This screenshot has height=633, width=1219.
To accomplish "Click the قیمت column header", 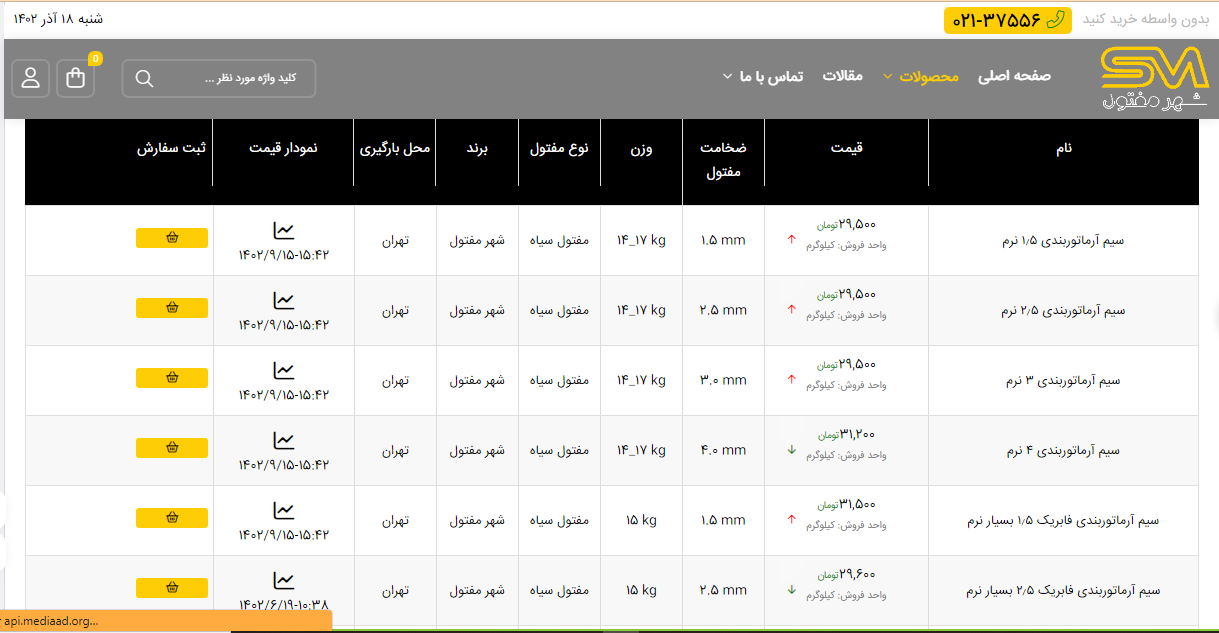I will click(846, 148).
